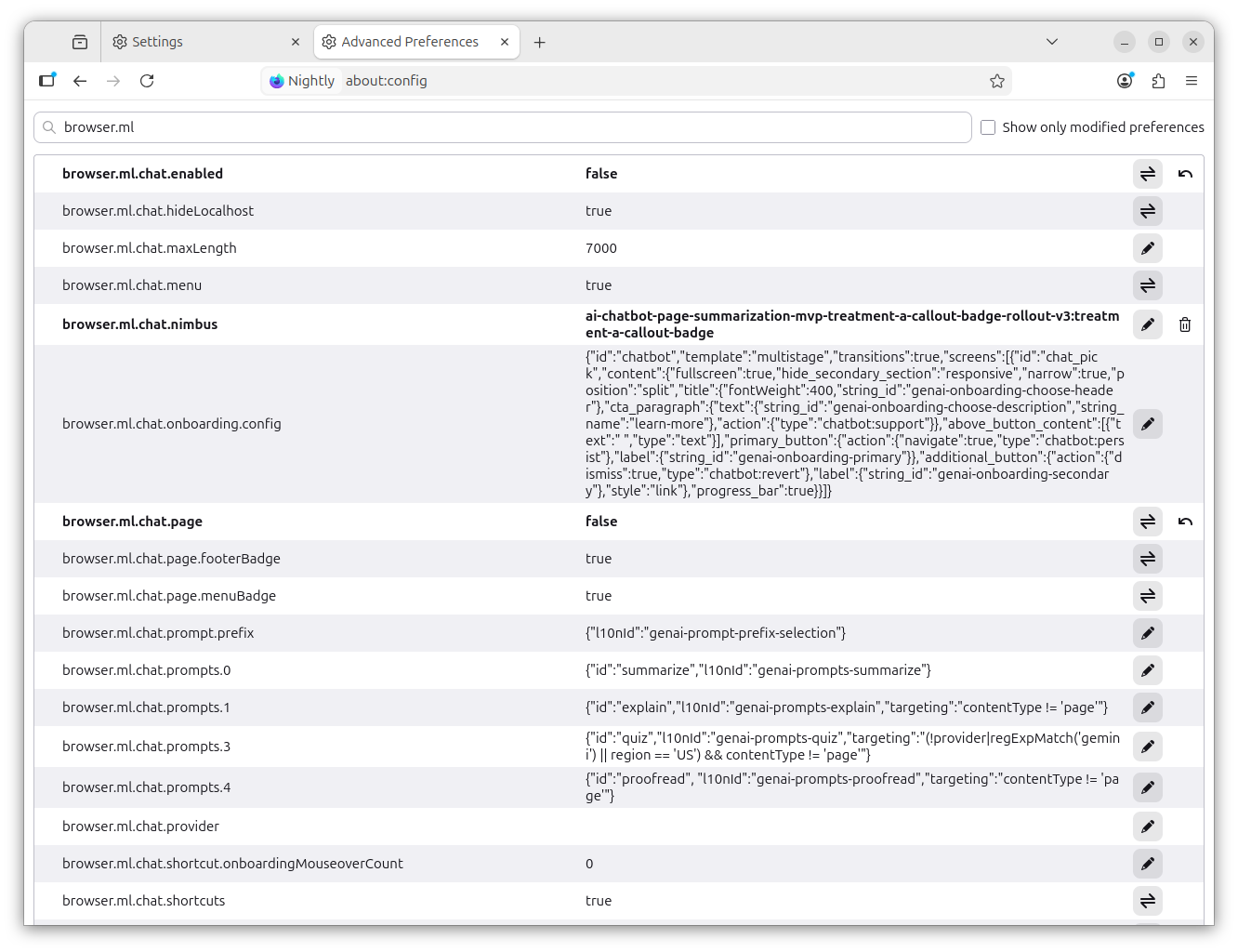Edit browser.ml.chat.nimbus preference value
Screen dimensions: 1238x952
pos(1148,324)
